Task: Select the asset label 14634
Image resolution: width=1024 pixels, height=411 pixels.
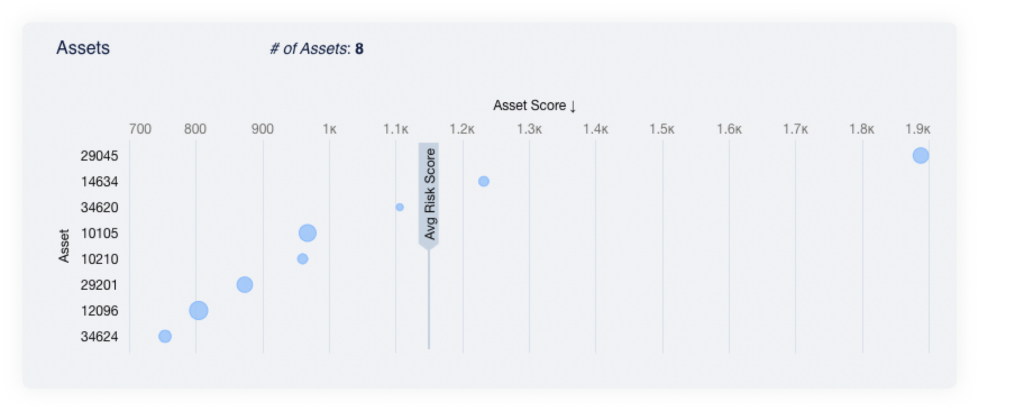Action: point(100,182)
